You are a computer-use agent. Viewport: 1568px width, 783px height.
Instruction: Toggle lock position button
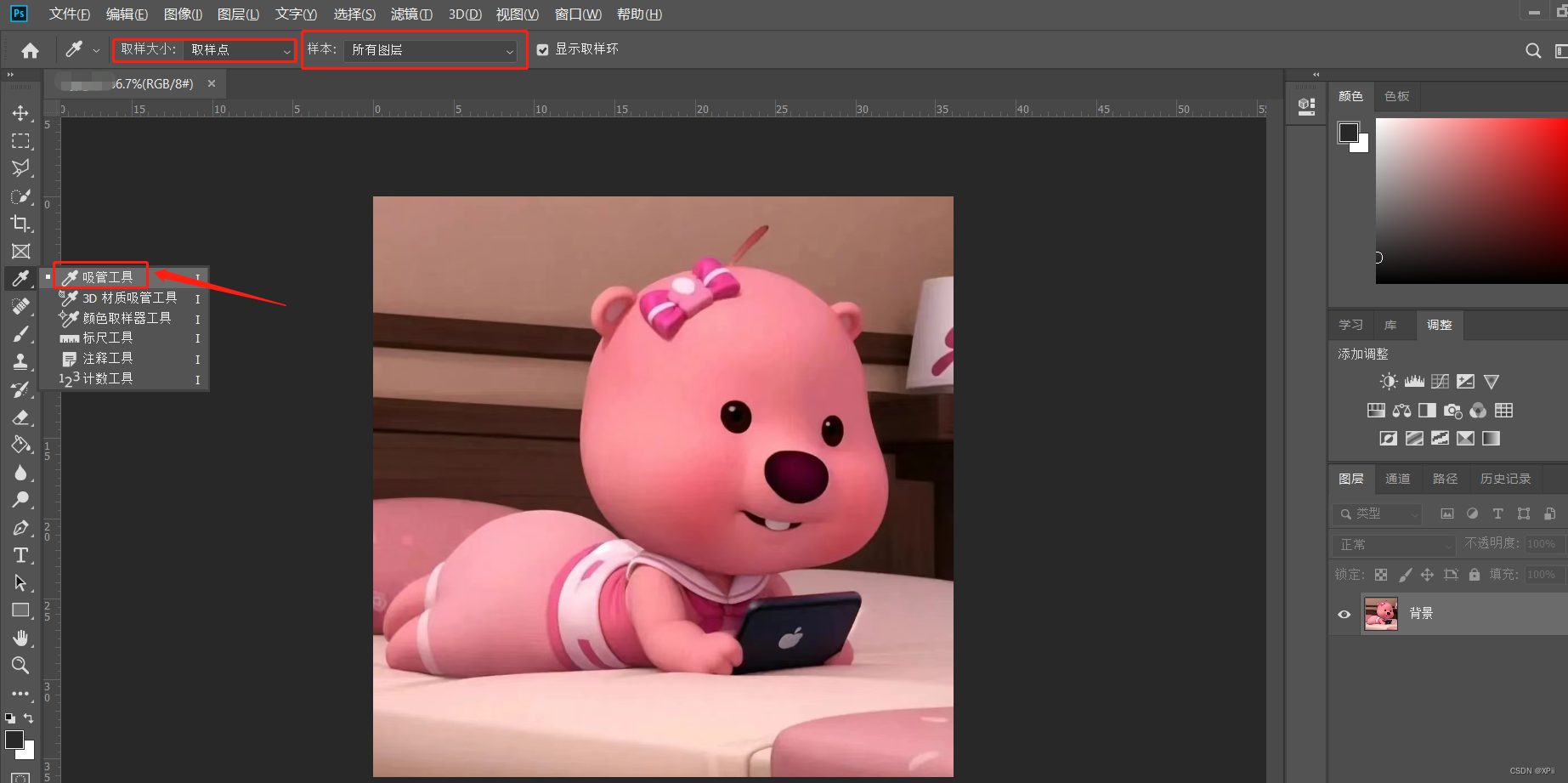pos(1427,575)
